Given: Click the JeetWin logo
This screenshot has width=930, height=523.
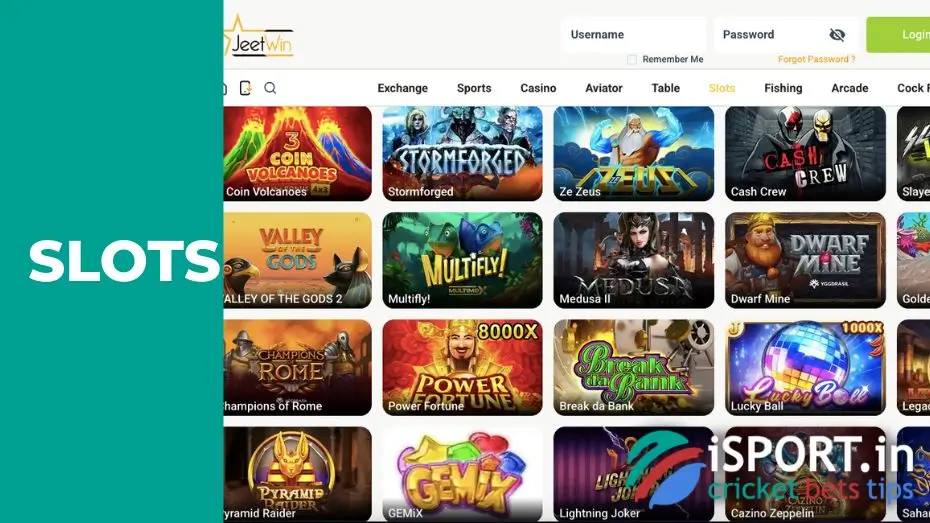Looking at the screenshot, I should [x=259, y=37].
